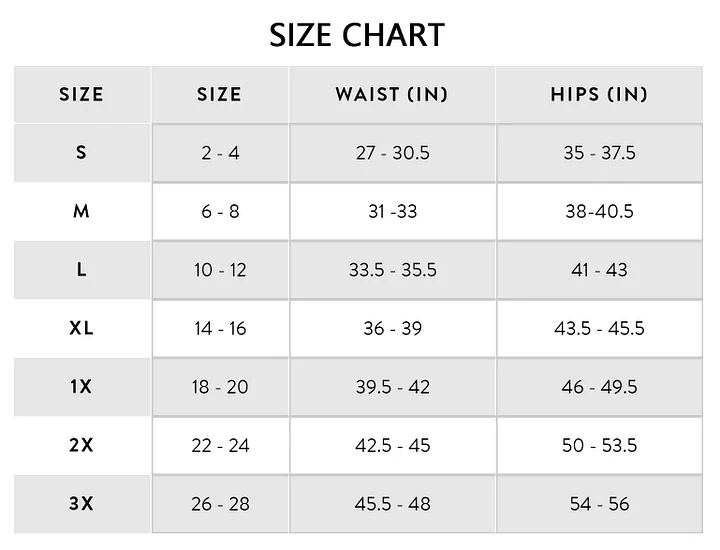The height and width of the screenshot is (550, 720).
Task: Click the waist cell reading 45.5 - 48
Action: 392,503
